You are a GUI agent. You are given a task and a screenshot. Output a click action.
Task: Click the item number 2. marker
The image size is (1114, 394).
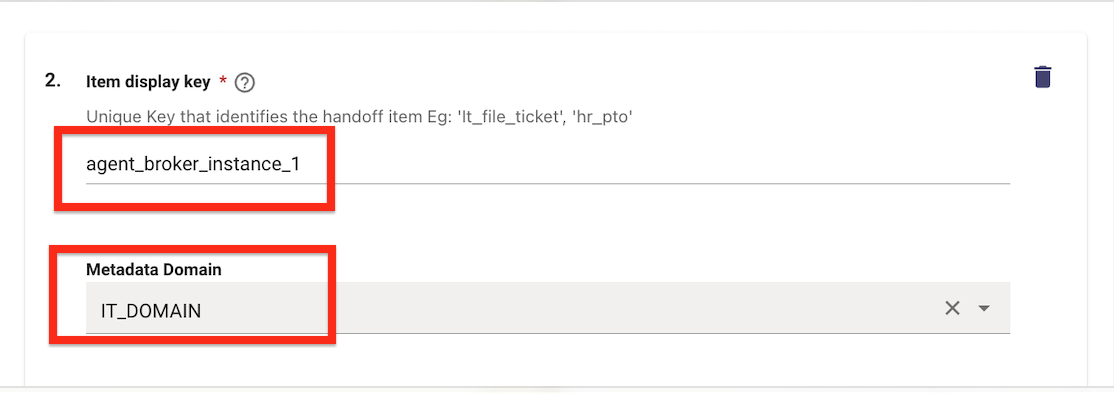tap(53, 80)
